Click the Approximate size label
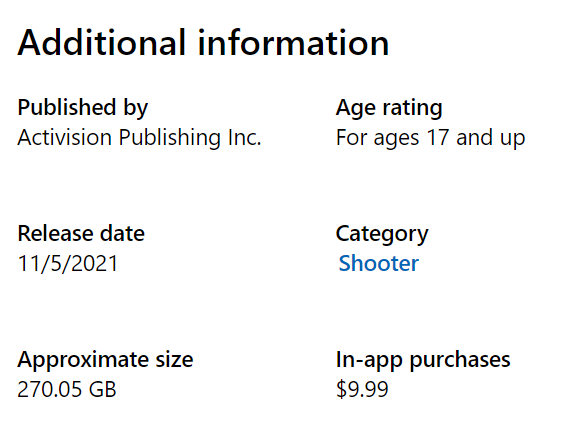 105,360
